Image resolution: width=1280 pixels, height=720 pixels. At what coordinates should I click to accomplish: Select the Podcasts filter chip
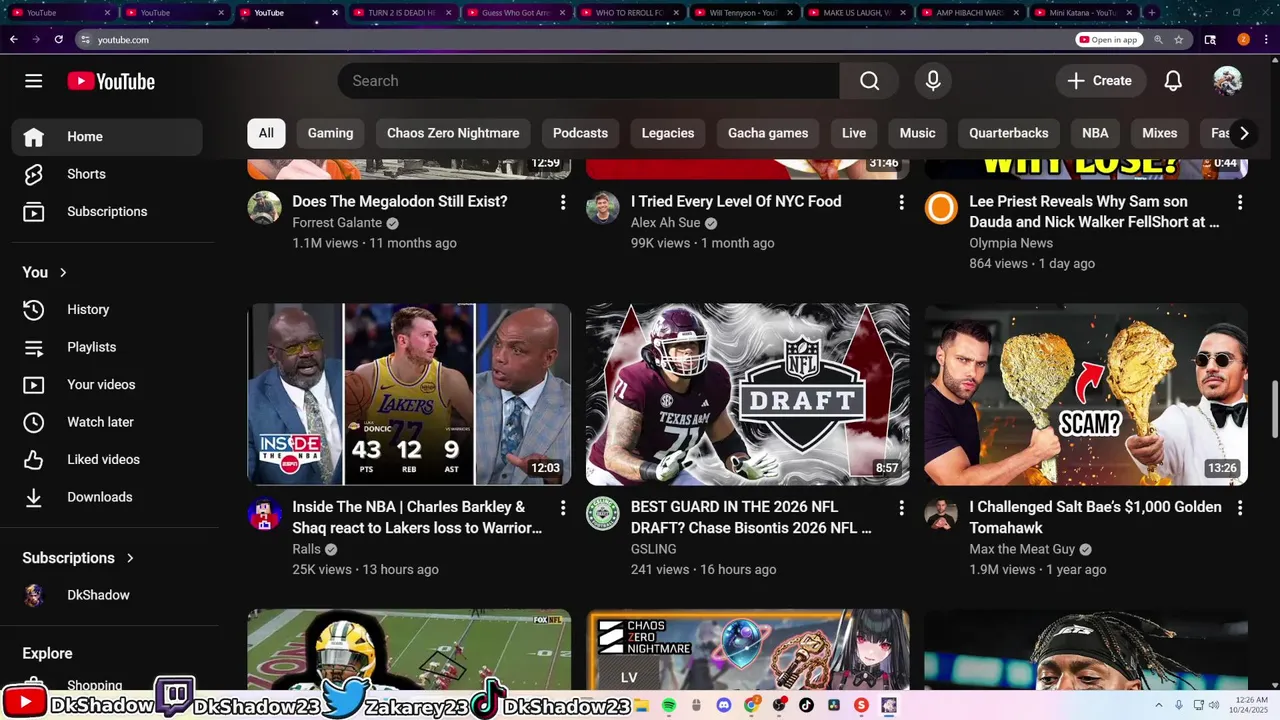580,133
